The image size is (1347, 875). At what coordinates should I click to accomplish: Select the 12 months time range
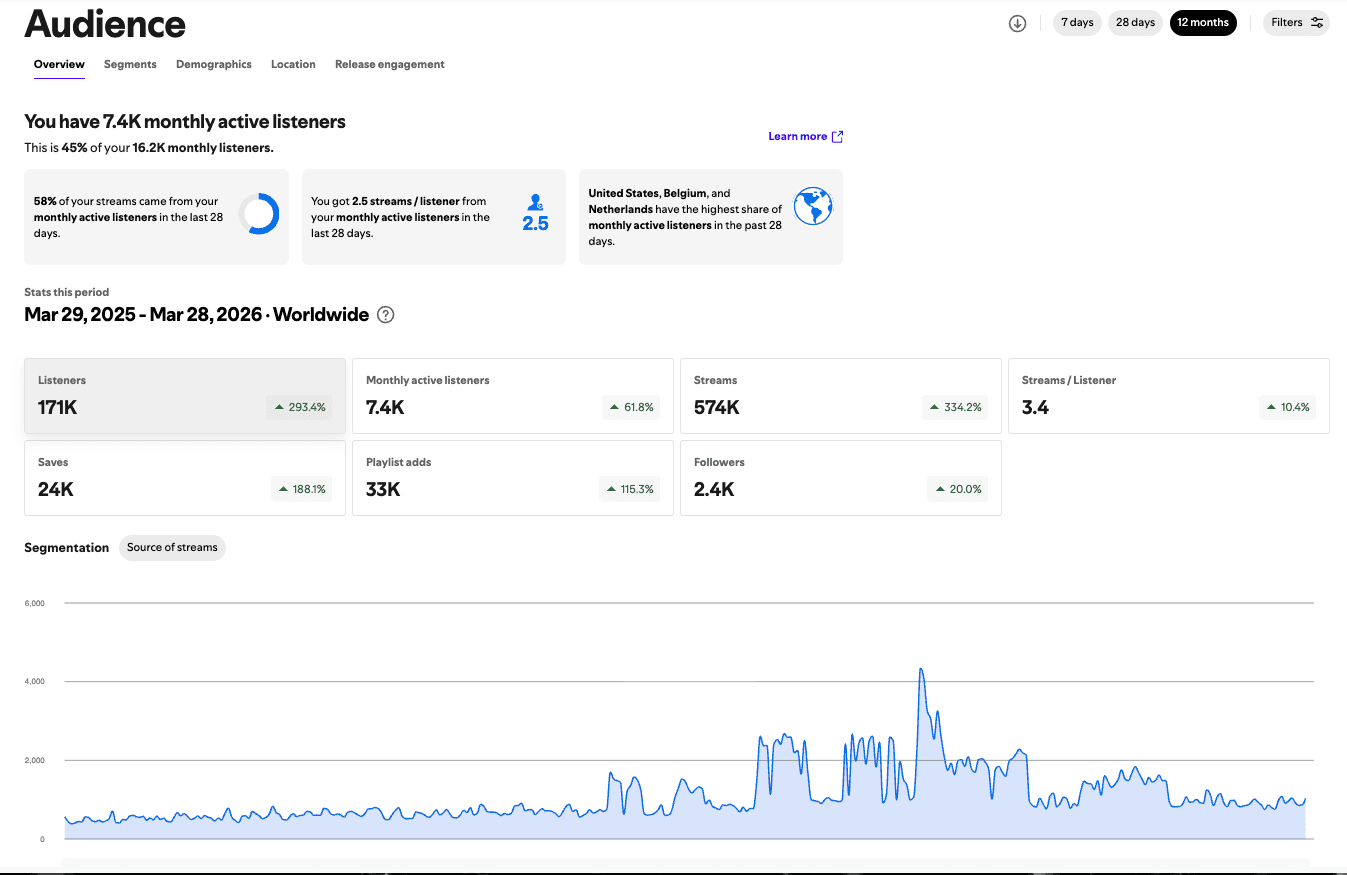point(1203,22)
